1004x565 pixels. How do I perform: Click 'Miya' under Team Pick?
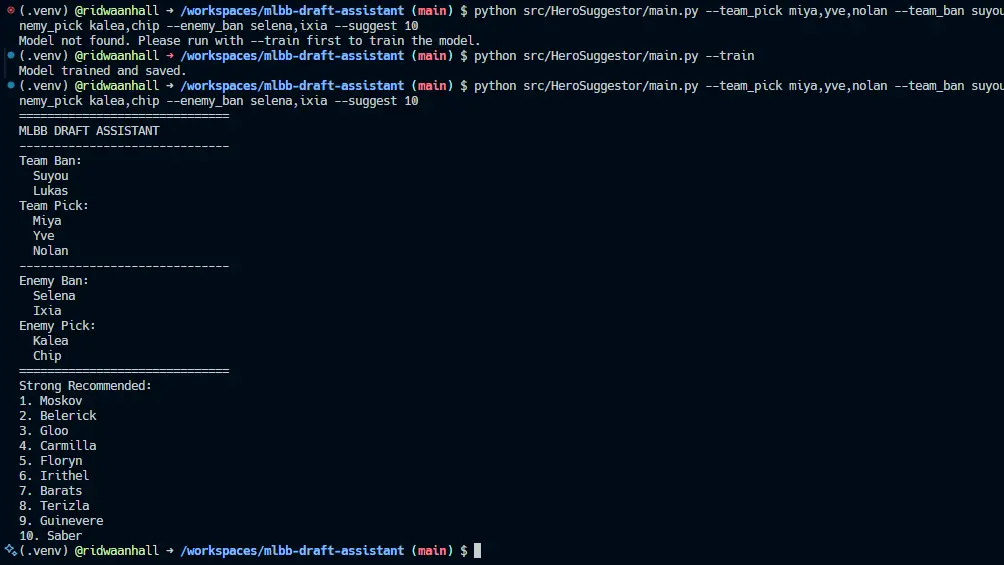(x=47, y=220)
